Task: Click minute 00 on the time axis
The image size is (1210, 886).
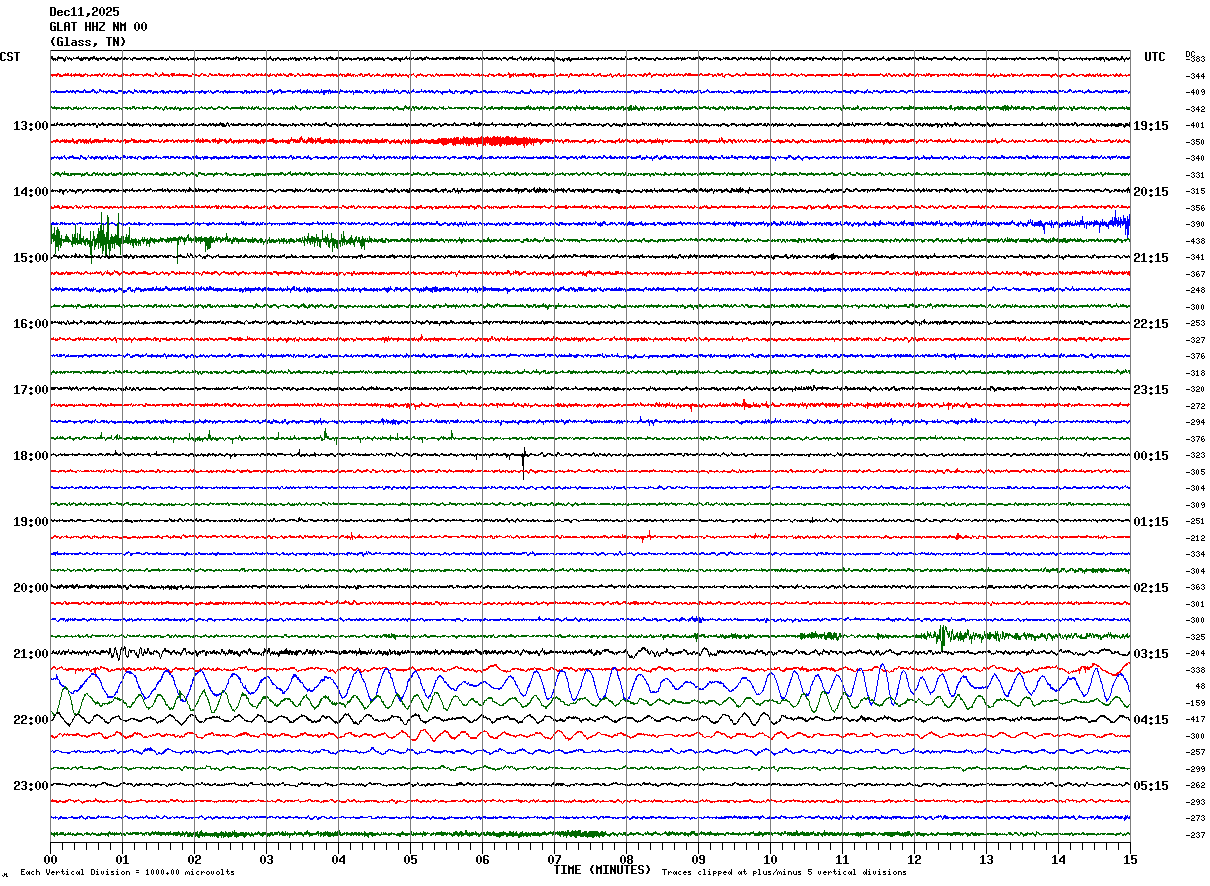Action: [50, 859]
